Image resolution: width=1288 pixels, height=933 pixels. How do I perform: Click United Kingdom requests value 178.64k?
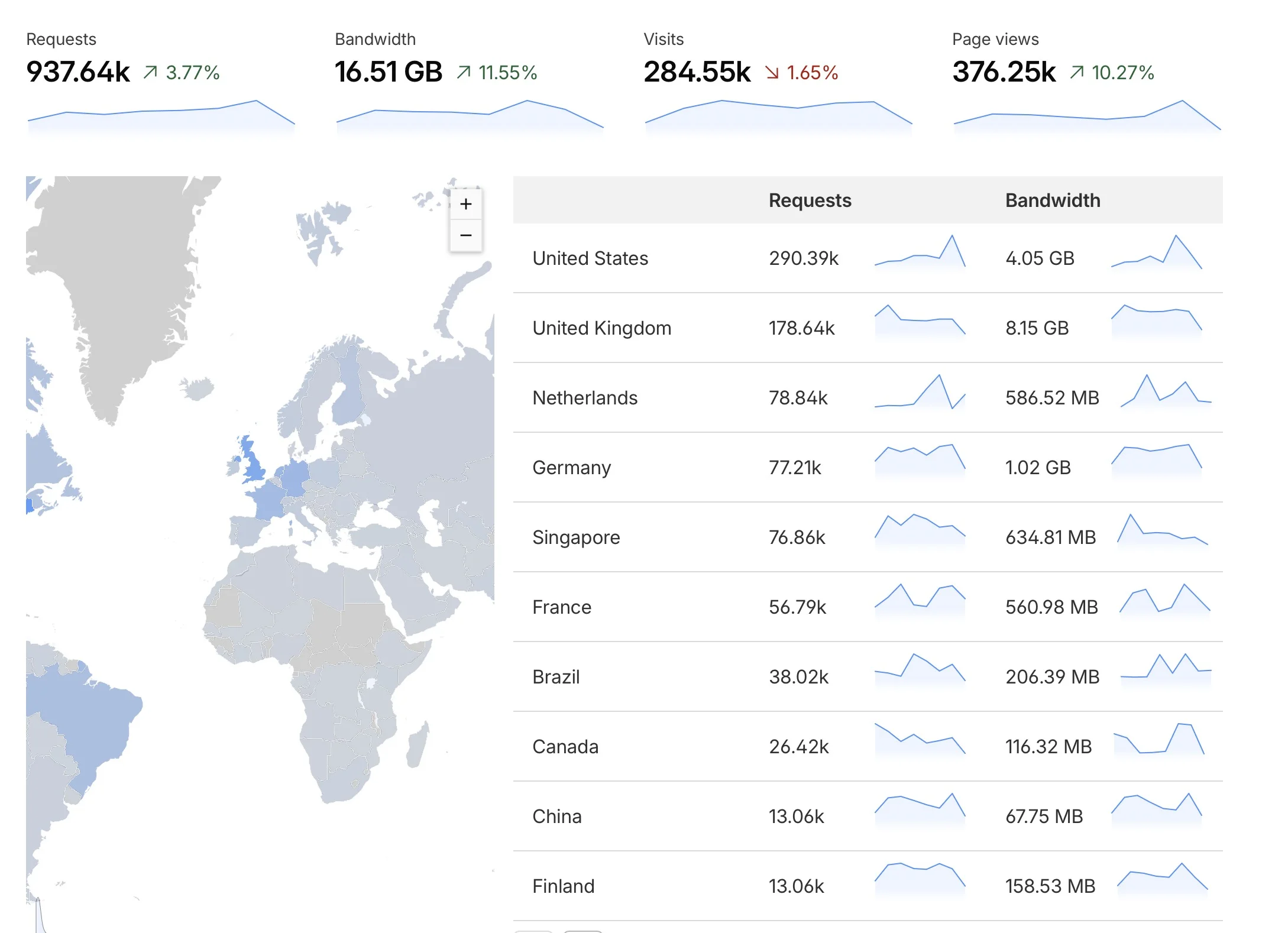coord(802,328)
